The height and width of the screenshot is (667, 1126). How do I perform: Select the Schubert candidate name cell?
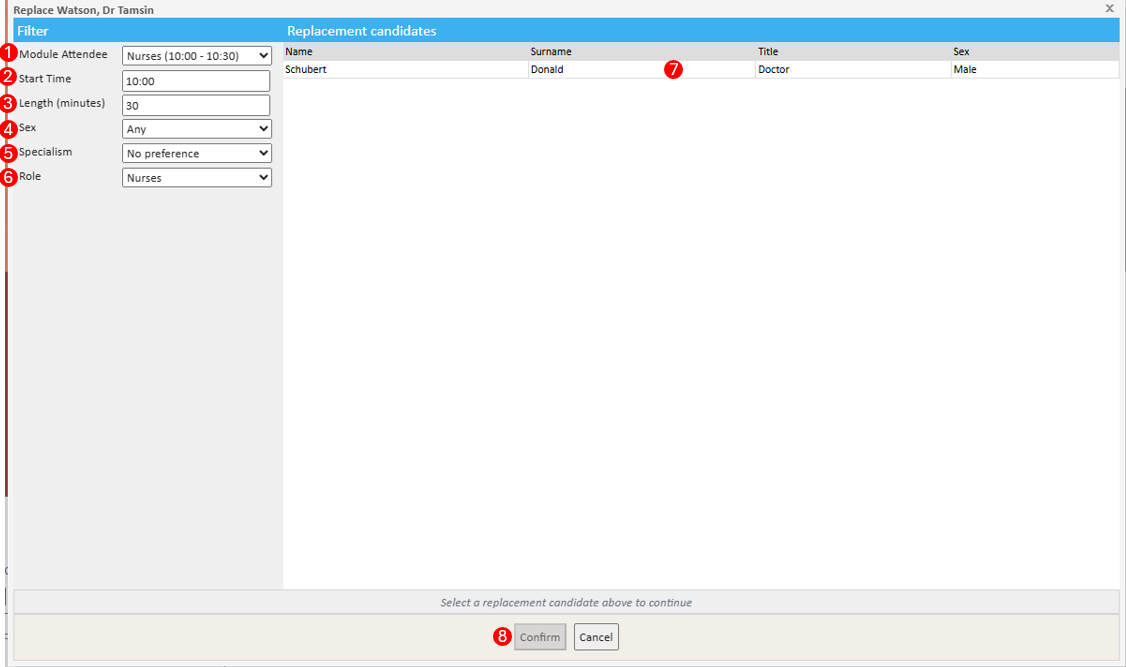[x=306, y=70]
